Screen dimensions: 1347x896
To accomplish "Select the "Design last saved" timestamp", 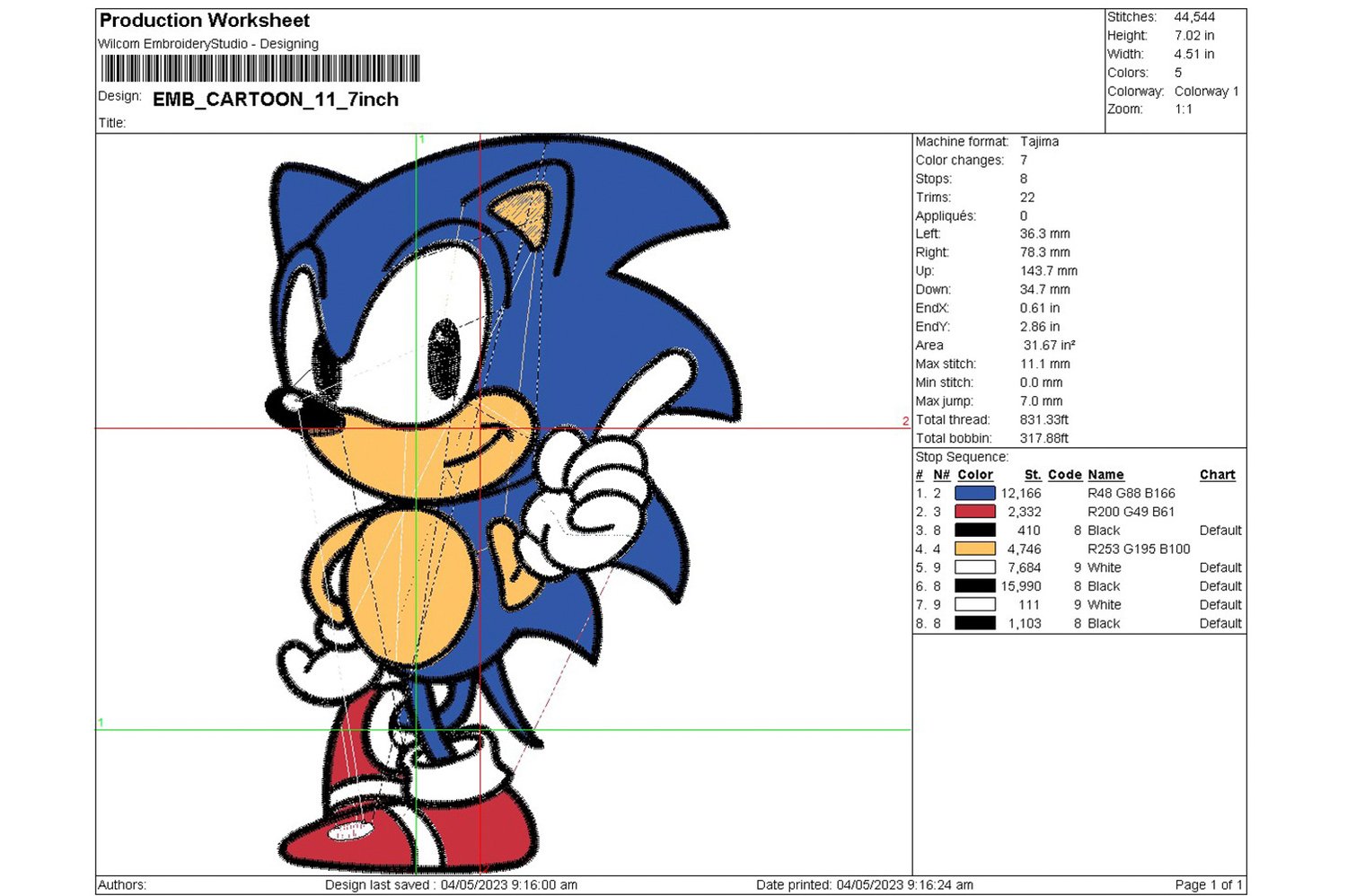I will coord(452,885).
